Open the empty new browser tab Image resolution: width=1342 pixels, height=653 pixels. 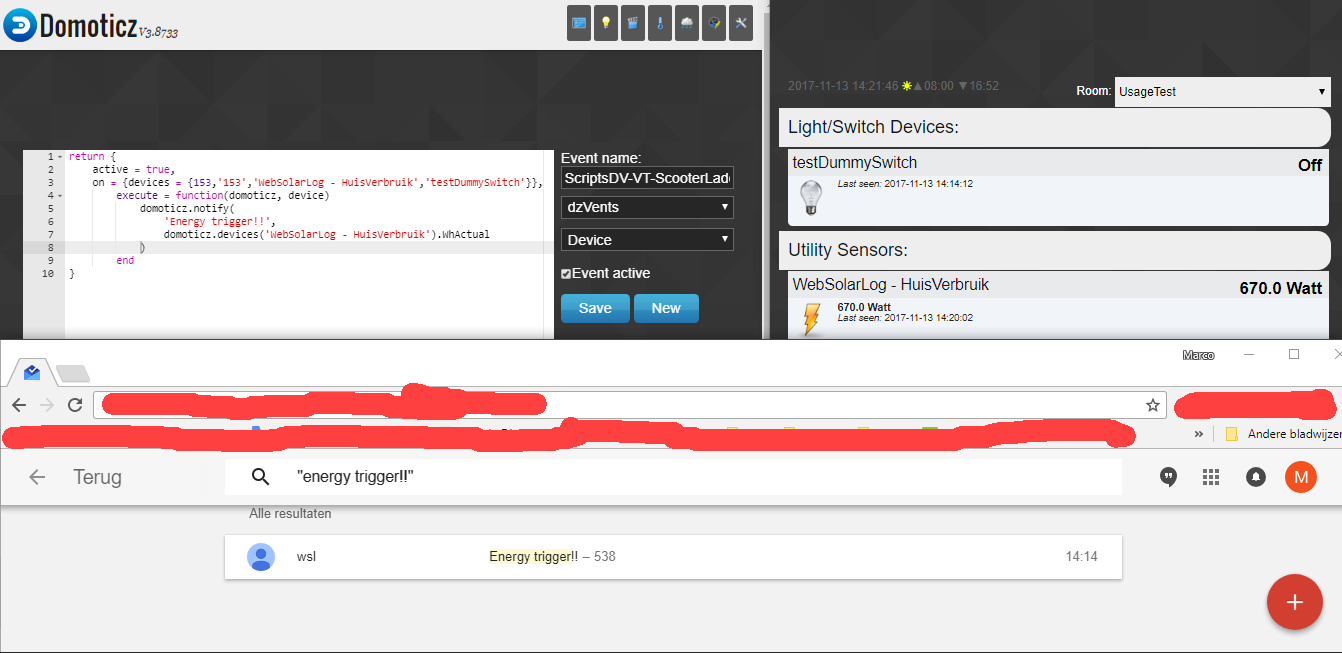tap(73, 373)
